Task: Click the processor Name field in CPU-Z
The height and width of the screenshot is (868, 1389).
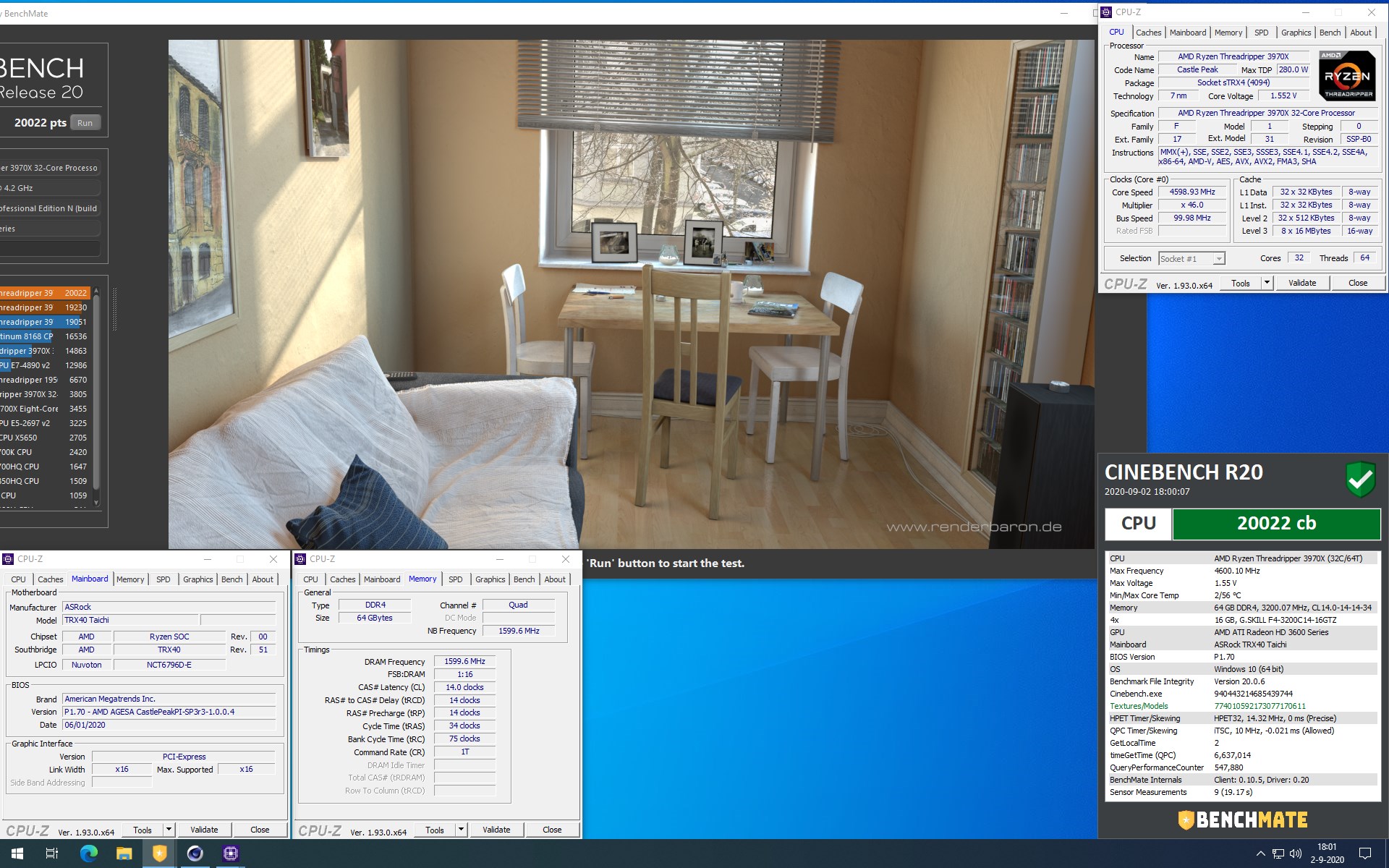Action: point(1233,57)
